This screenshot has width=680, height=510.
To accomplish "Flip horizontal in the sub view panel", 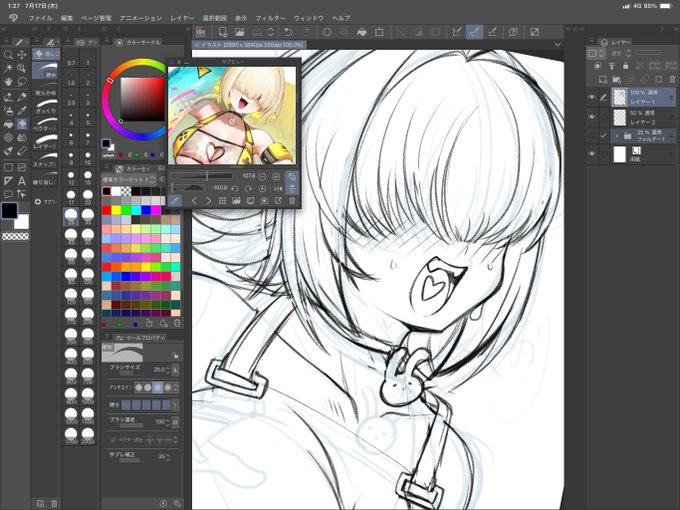I will (278, 189).
